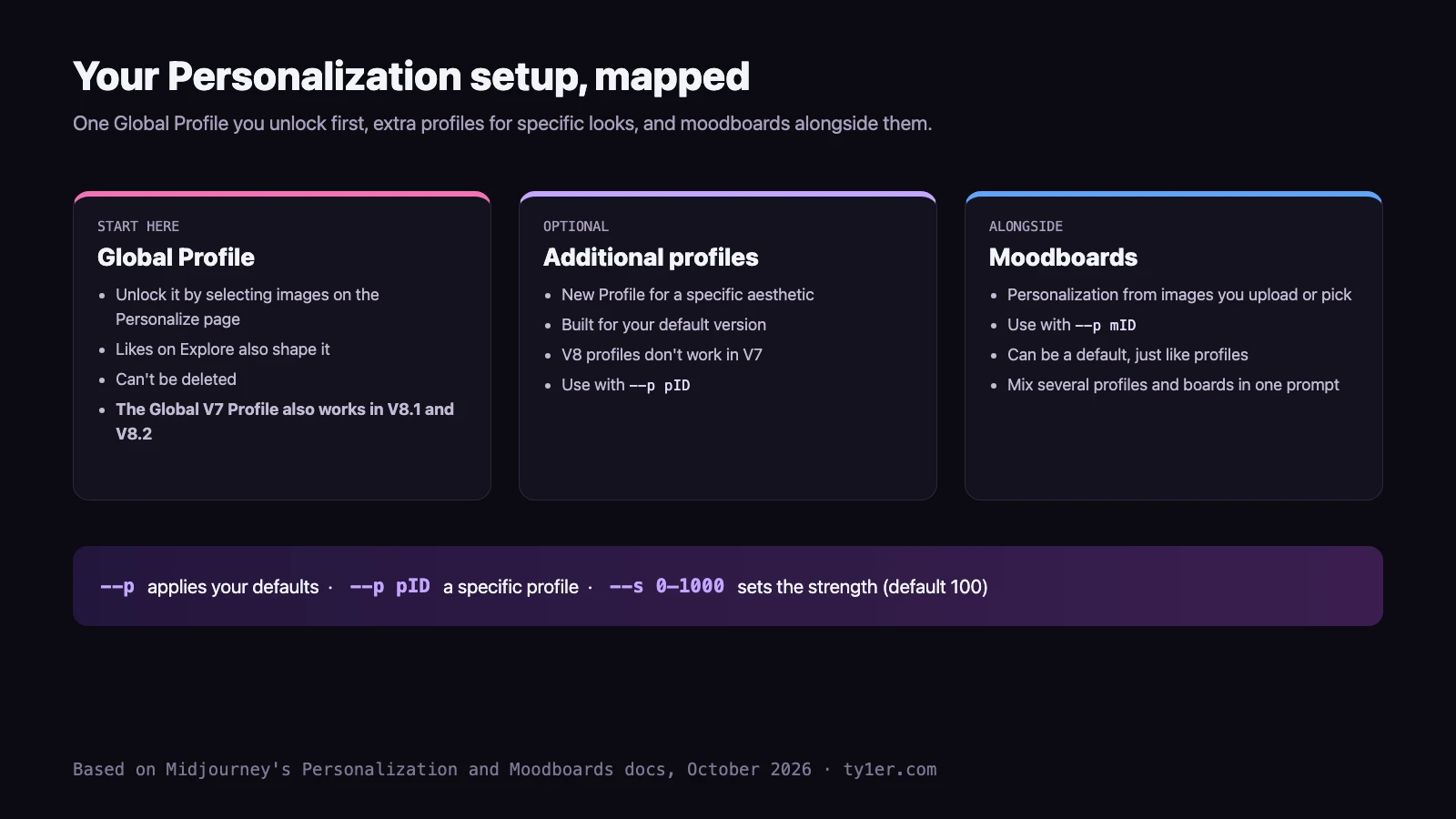
Task: Click the 'Can't be deleted' bullet
Action: point(176,379)
